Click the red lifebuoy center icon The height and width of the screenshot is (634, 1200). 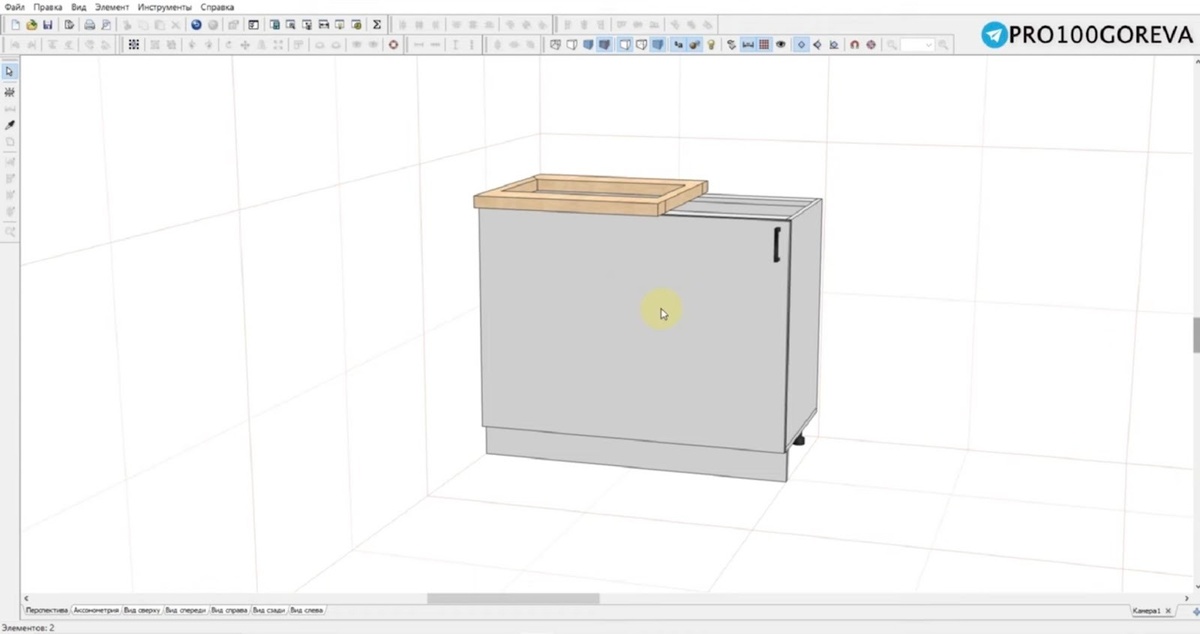[393, 45]
